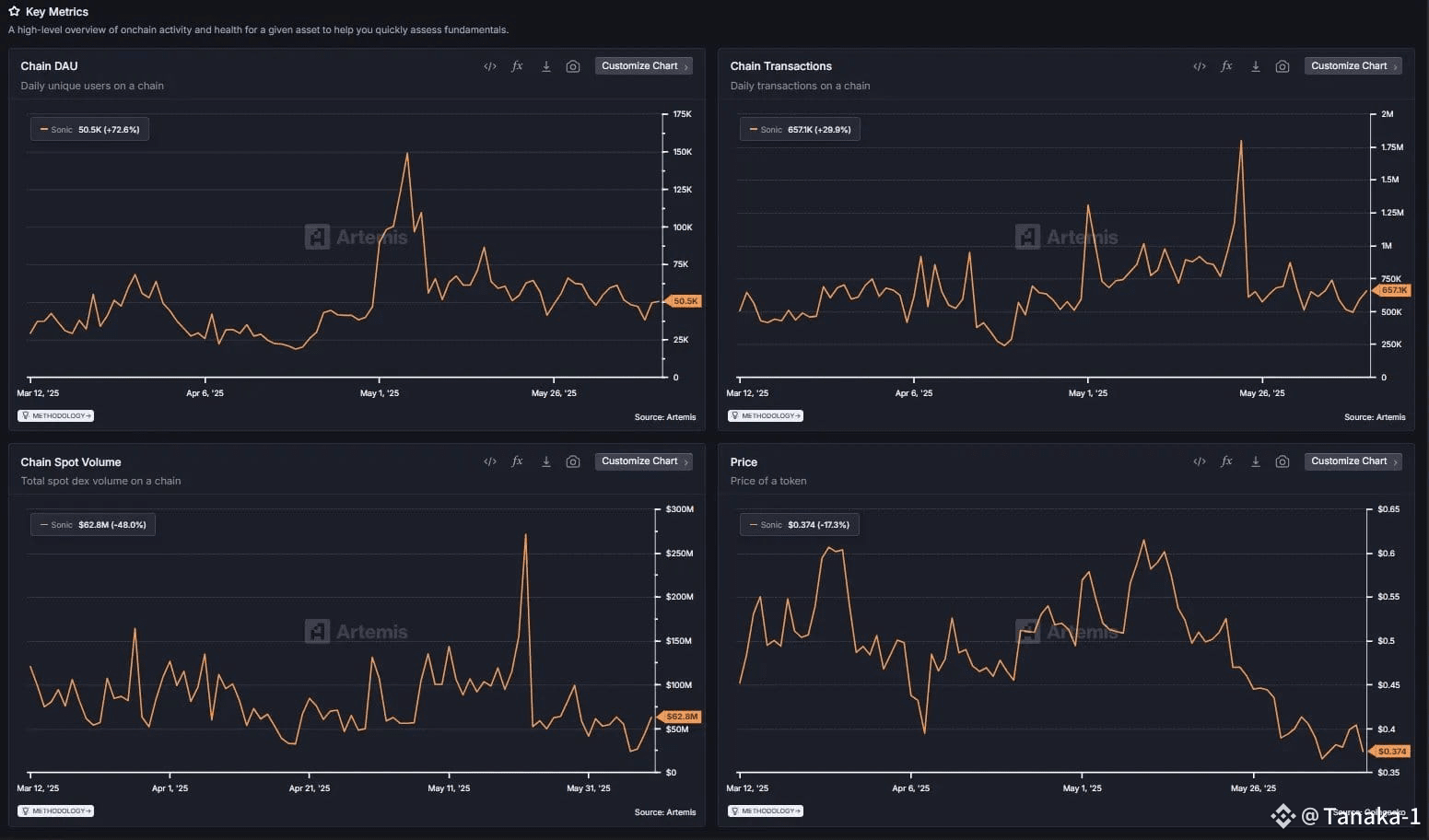Open embed code for Chain DAU chart
Screen dimensions: 1429x840
[490, 66]
